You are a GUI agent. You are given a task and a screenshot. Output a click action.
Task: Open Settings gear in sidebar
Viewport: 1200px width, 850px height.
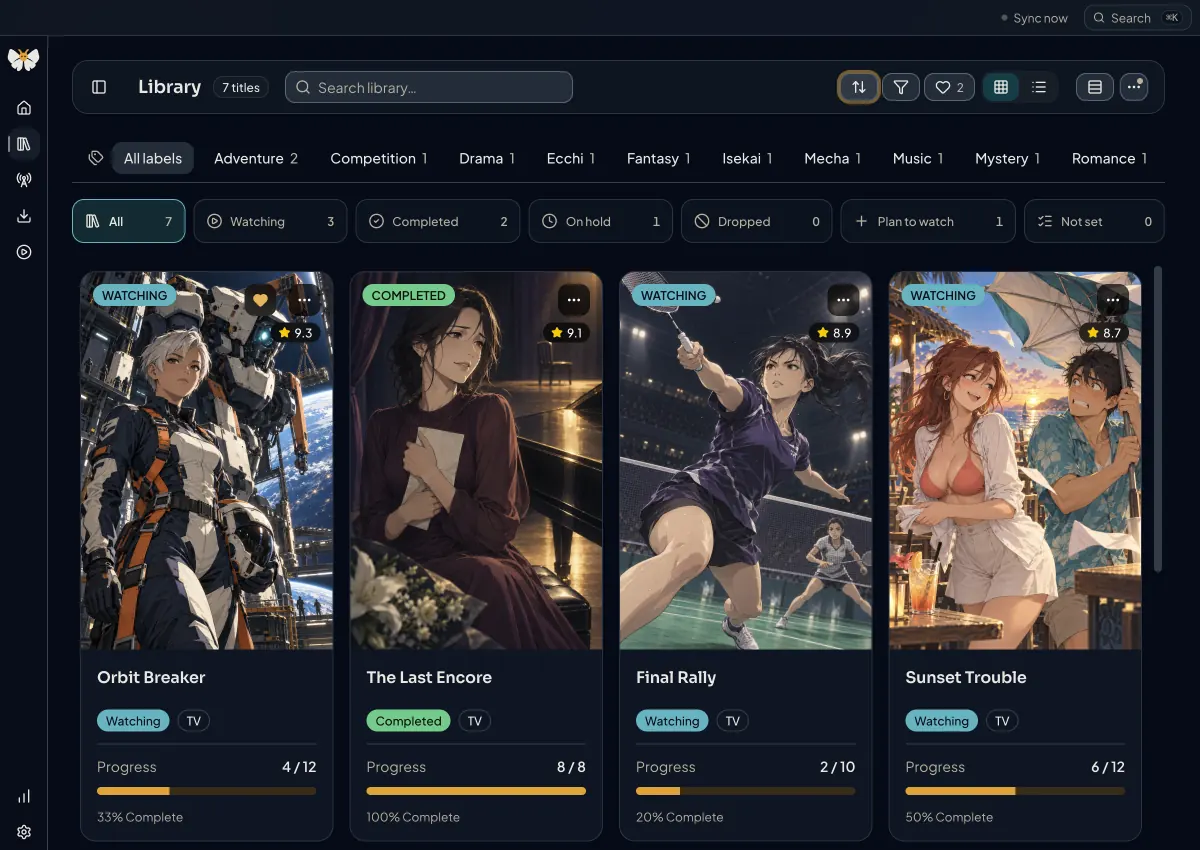pyautogui.click(x=24, y=832)
